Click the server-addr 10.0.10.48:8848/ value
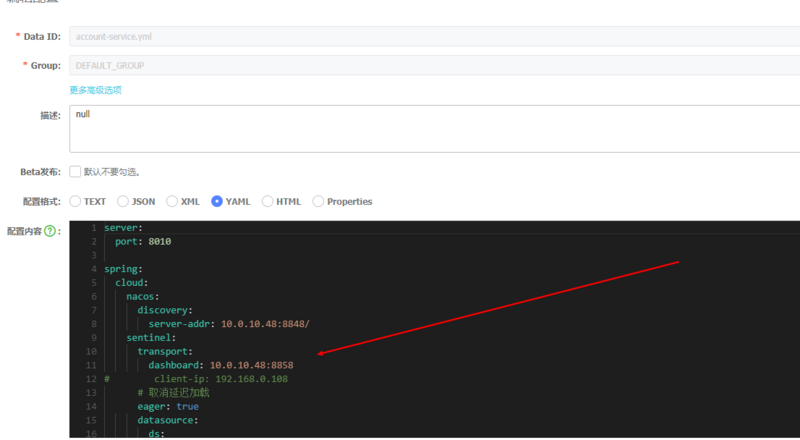This screenshot has height=440, width=800. (265, 324)
